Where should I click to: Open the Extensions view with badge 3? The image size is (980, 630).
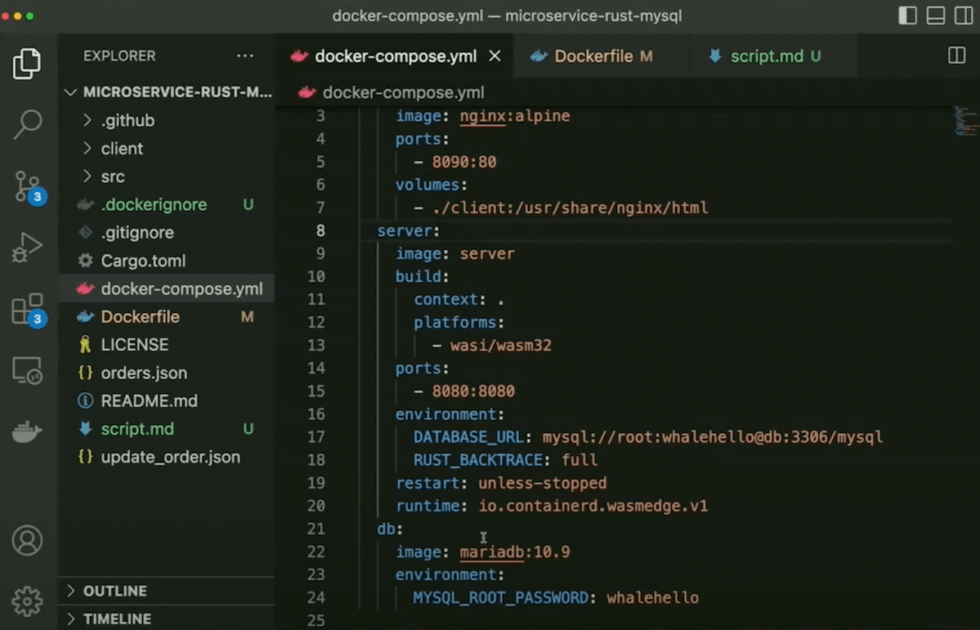coord(28,310)
